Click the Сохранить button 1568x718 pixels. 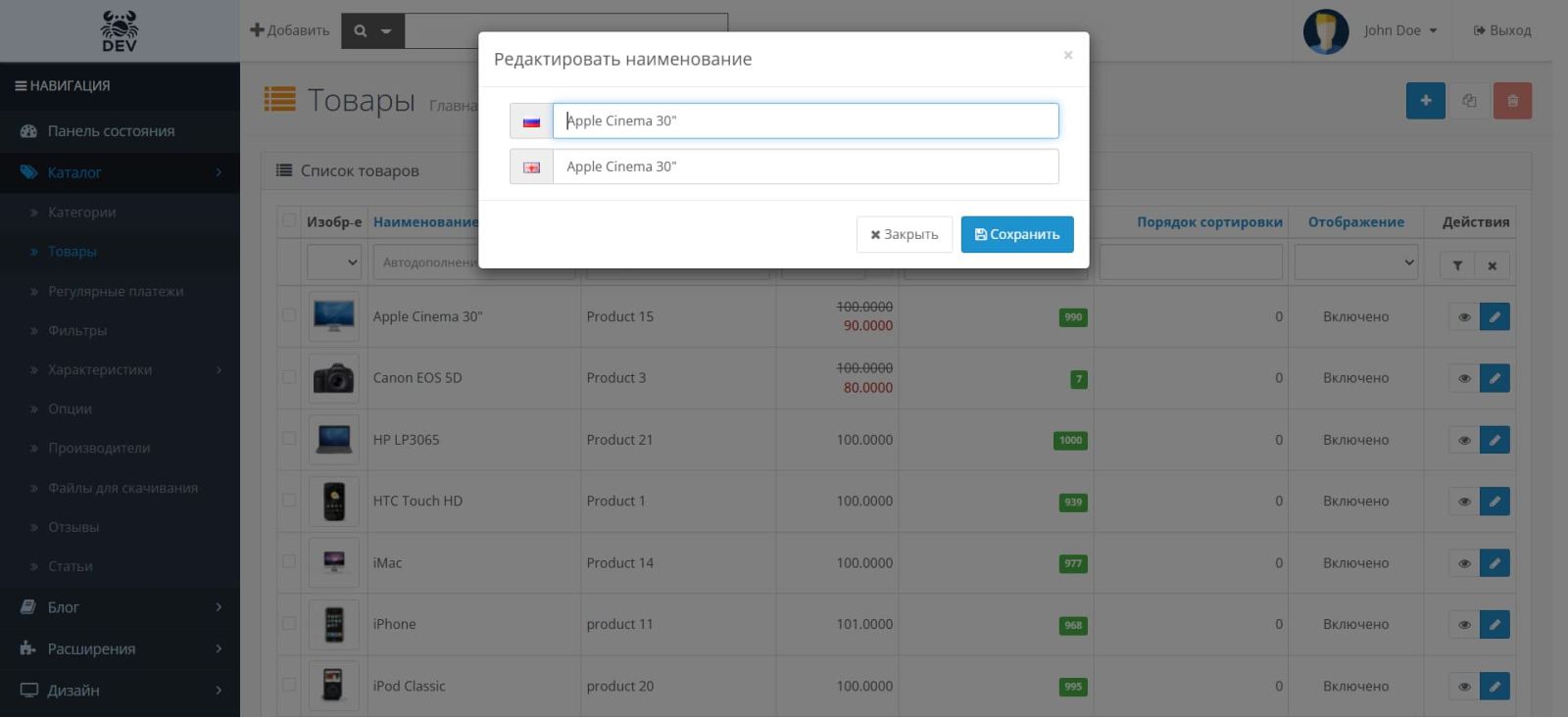coord(1017,234)
